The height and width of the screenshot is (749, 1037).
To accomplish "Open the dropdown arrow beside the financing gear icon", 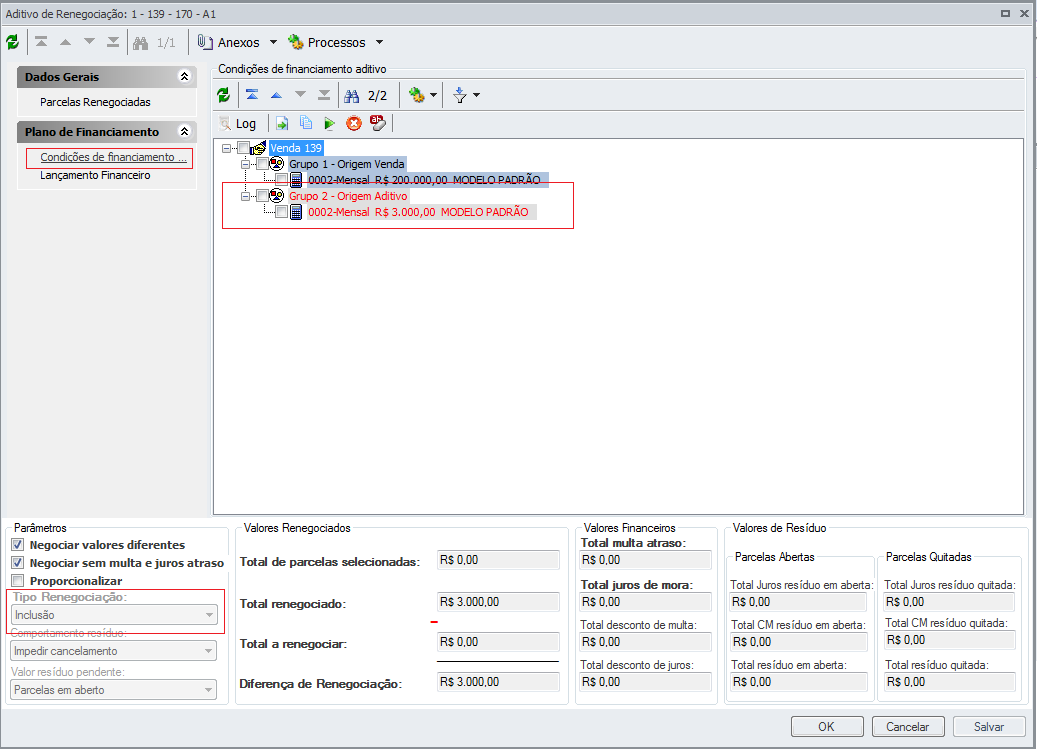I will [x=434, y=95].
